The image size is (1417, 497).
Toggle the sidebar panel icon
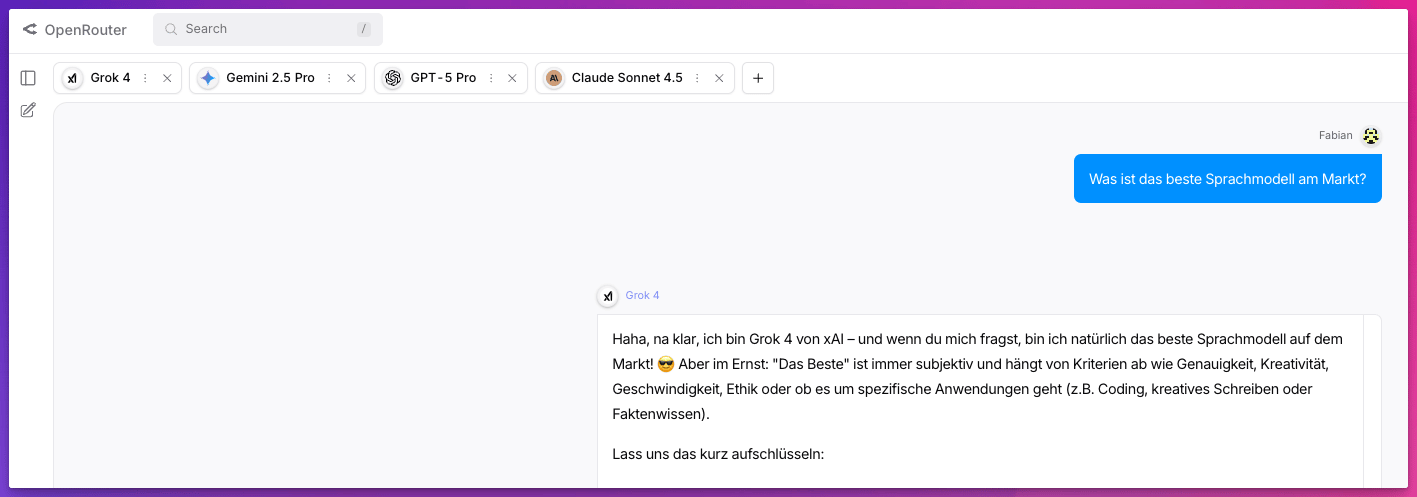click(28, 78)
